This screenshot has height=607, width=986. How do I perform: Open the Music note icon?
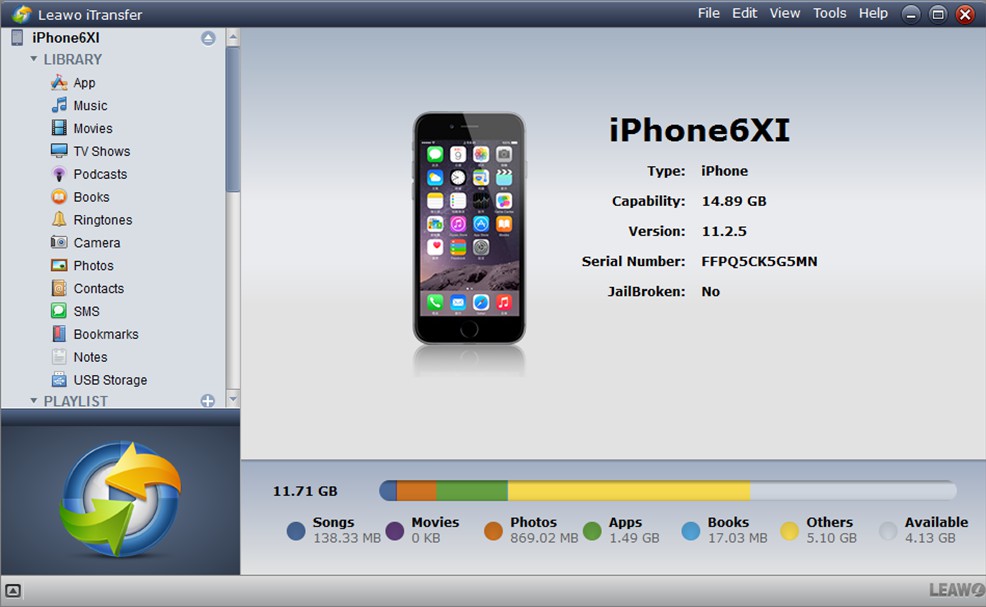pos(59,105)
